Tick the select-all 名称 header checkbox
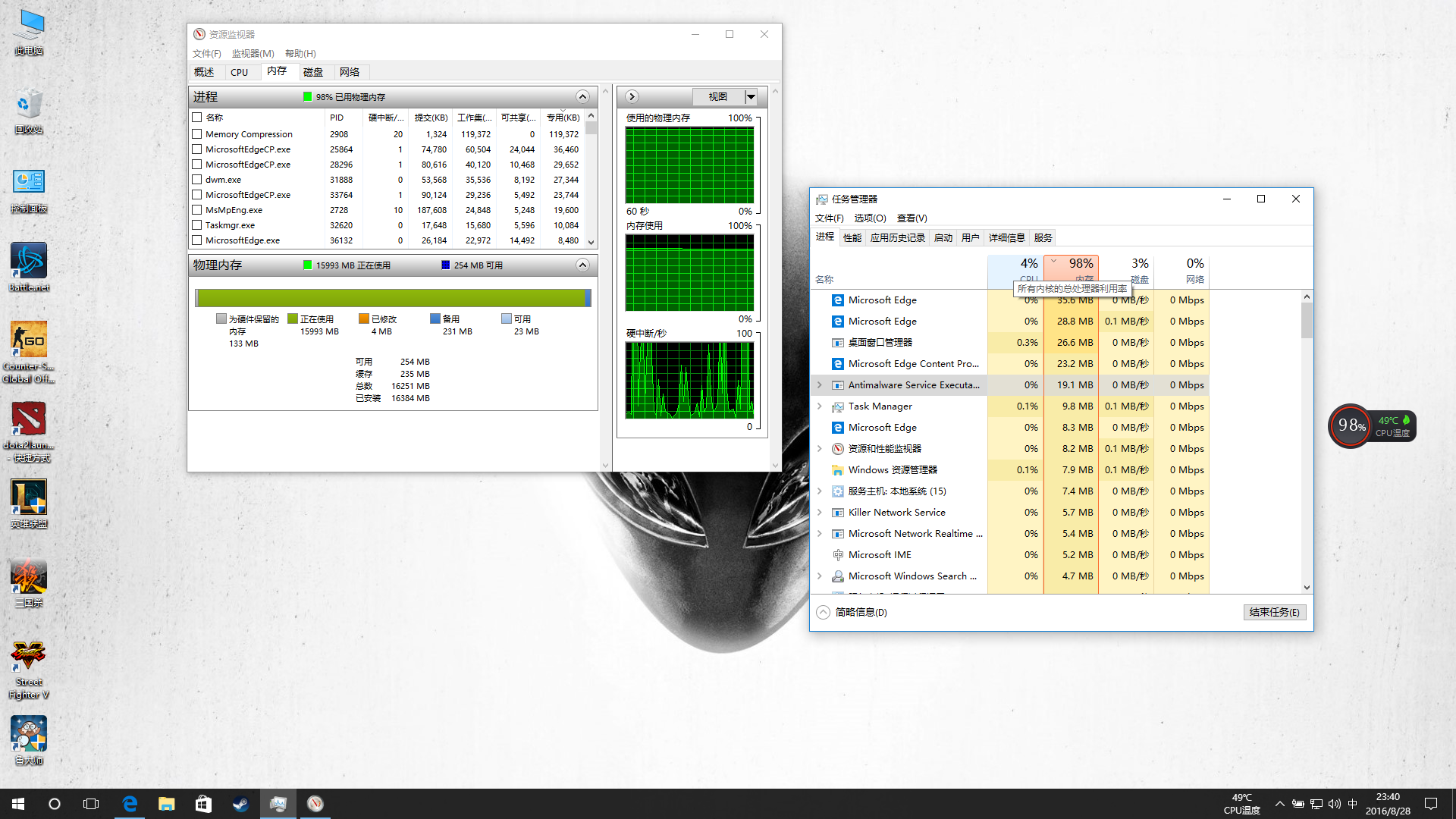Viewport: 1456px width, 819px height. tap(197, 118)
